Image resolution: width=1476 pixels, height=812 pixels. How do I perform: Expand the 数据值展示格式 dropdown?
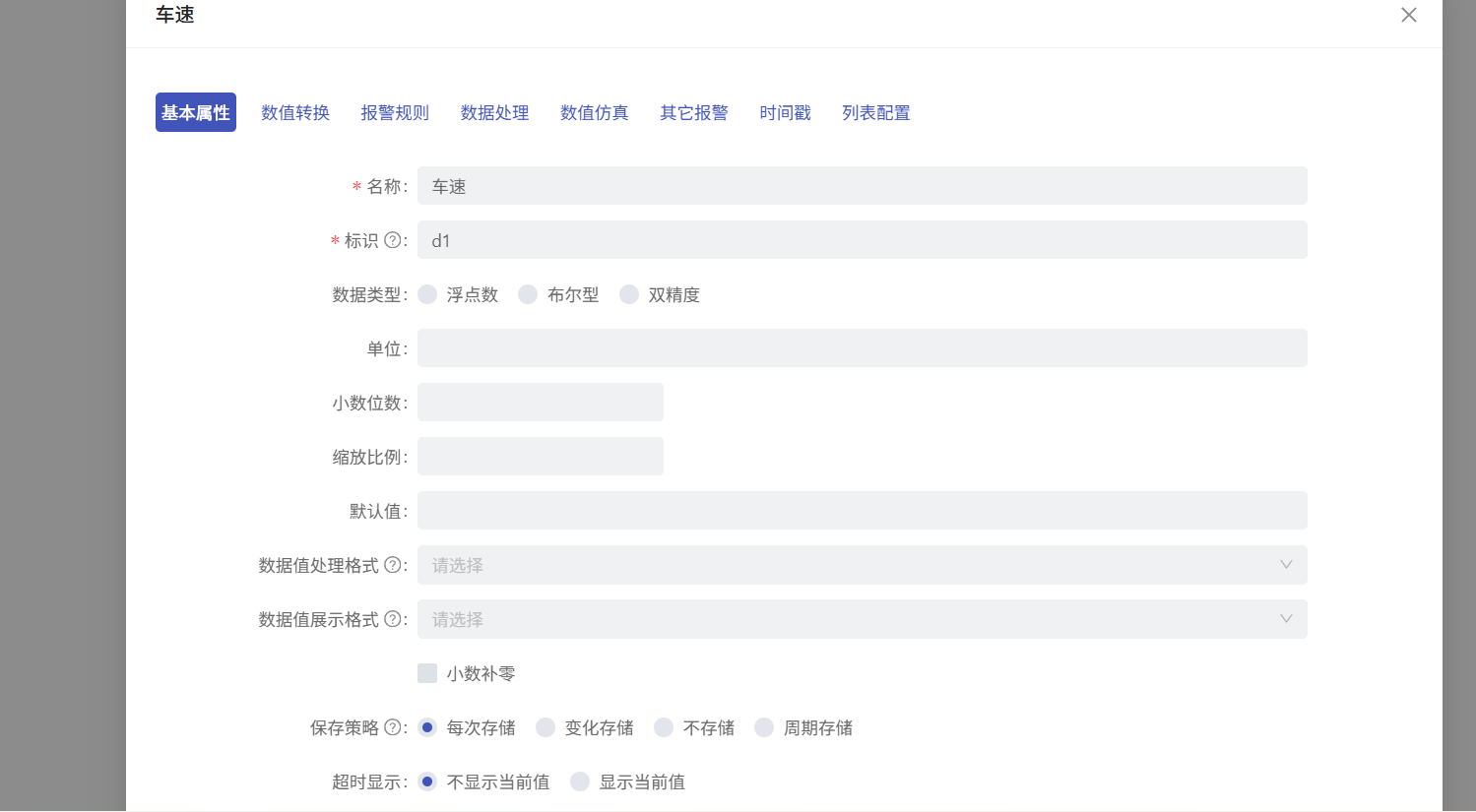862,619
